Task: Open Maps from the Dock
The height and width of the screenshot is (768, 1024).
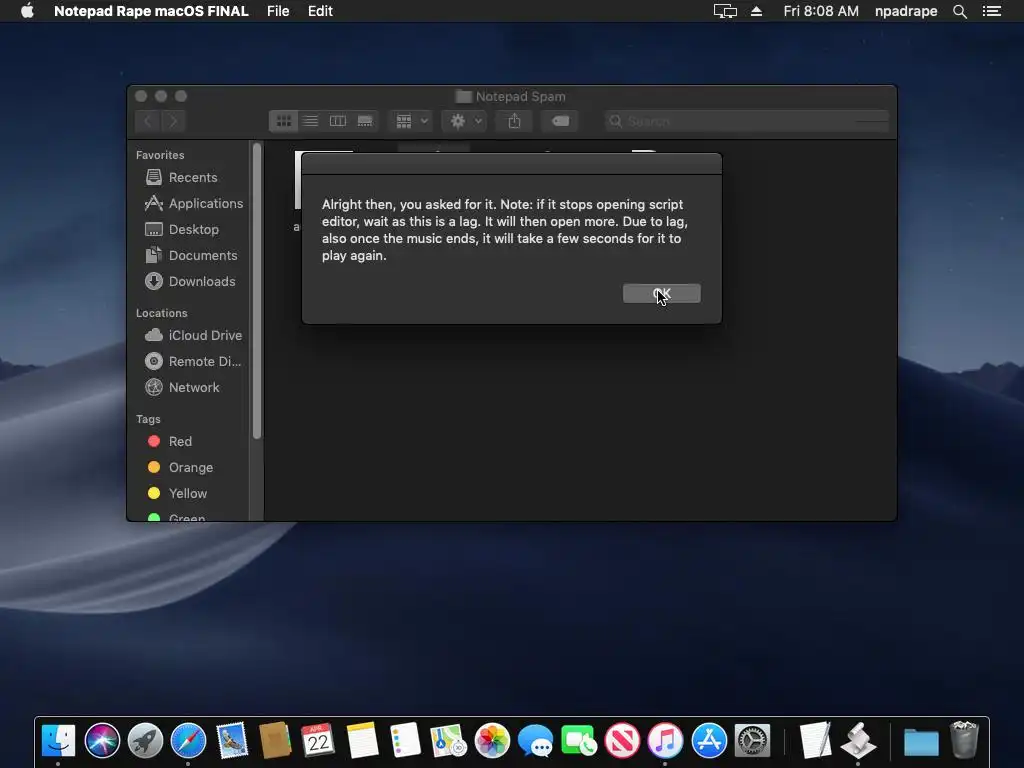Action: pos(449,741)
